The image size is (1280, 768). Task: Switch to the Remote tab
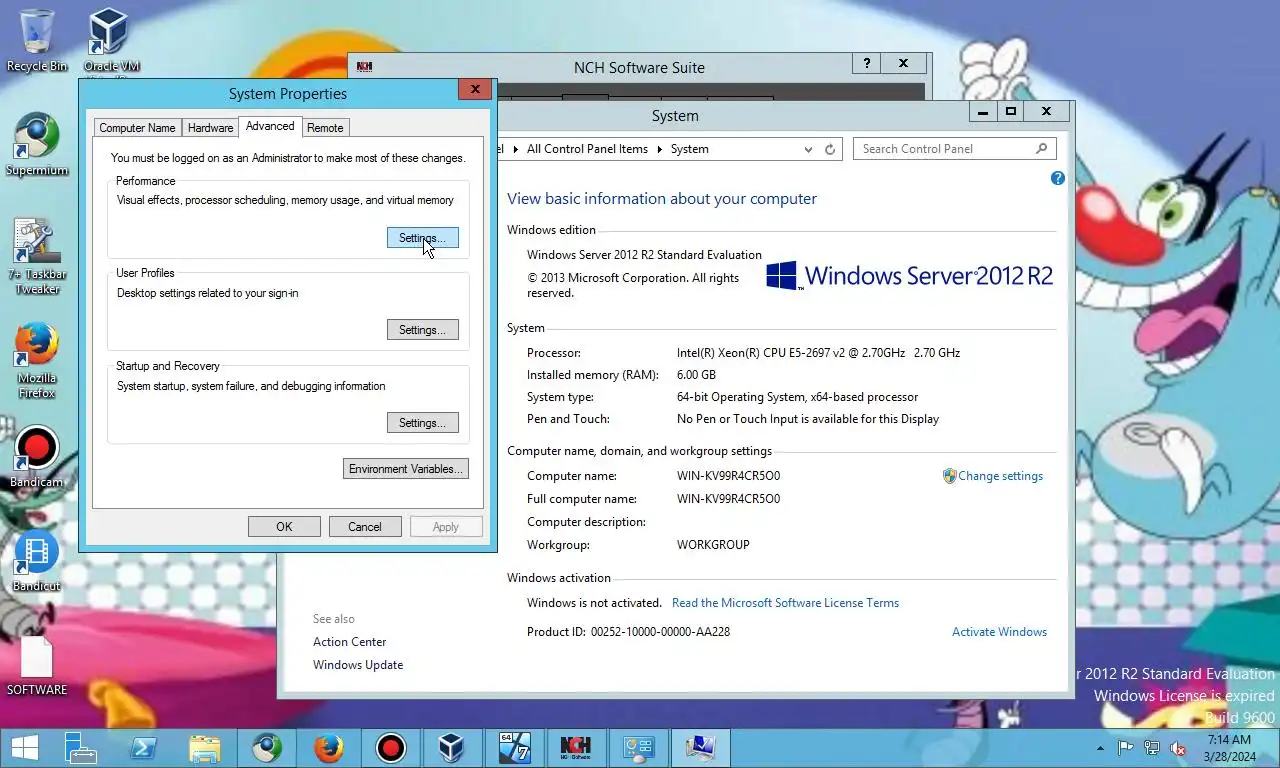tap(325, 128)
